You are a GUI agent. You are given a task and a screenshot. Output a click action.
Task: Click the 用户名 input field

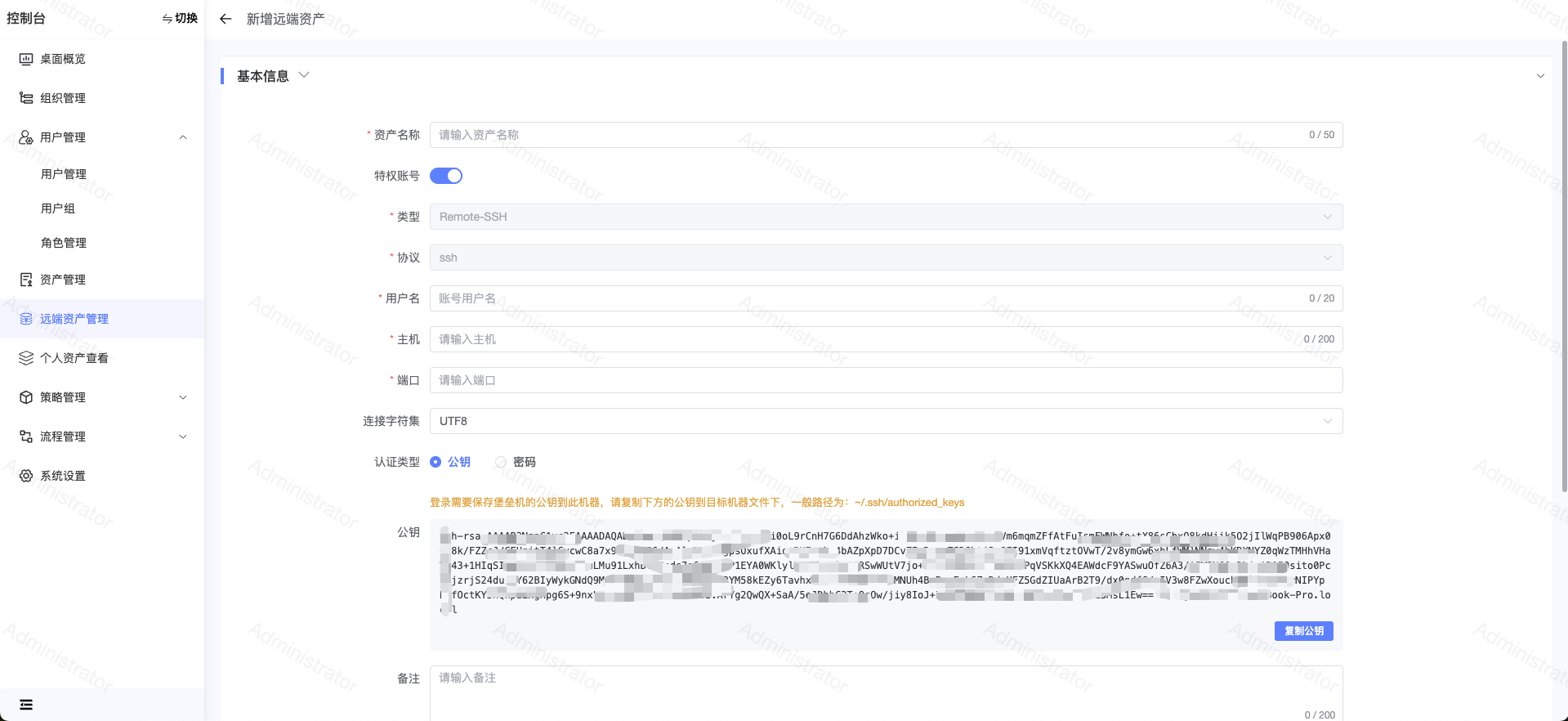click(886, 298)
